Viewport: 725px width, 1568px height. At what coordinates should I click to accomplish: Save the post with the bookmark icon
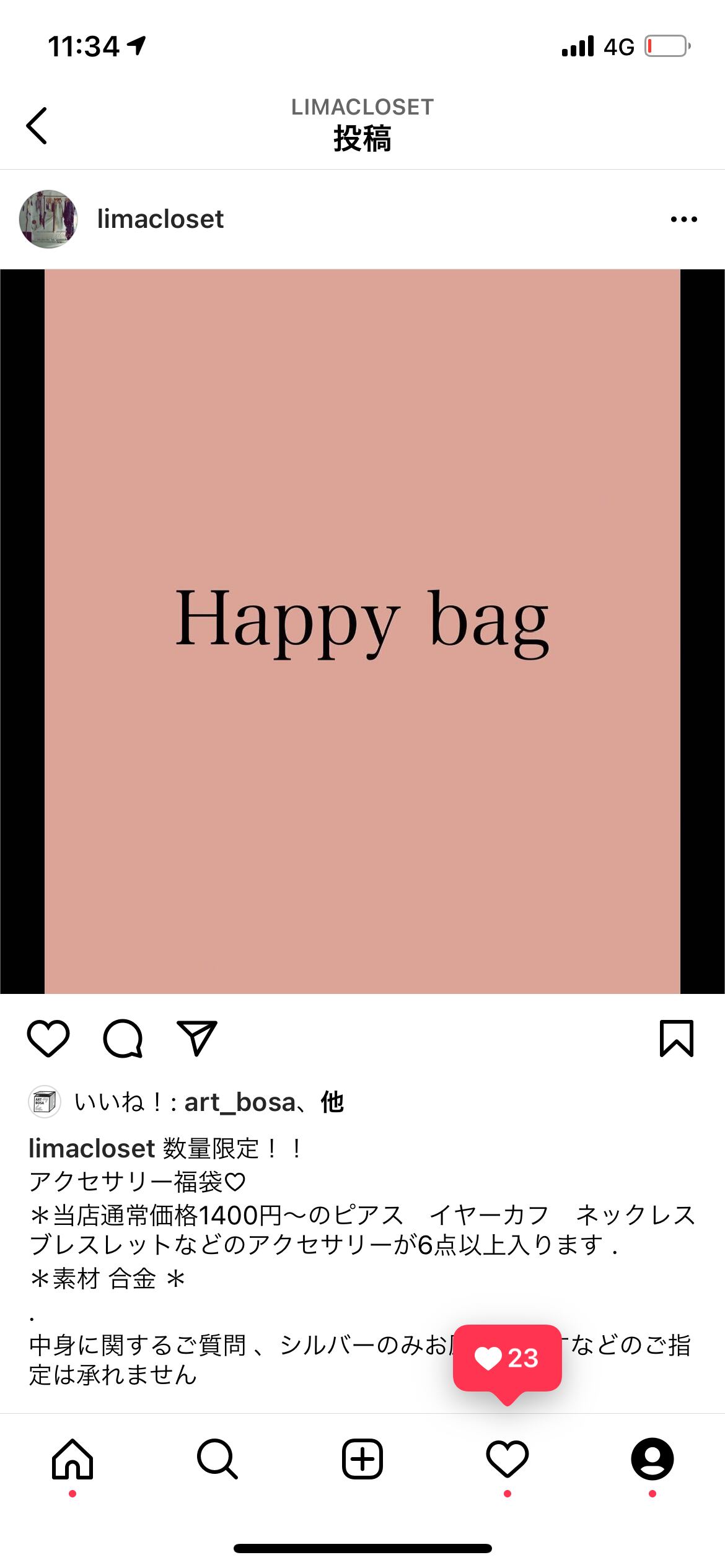677,1039
